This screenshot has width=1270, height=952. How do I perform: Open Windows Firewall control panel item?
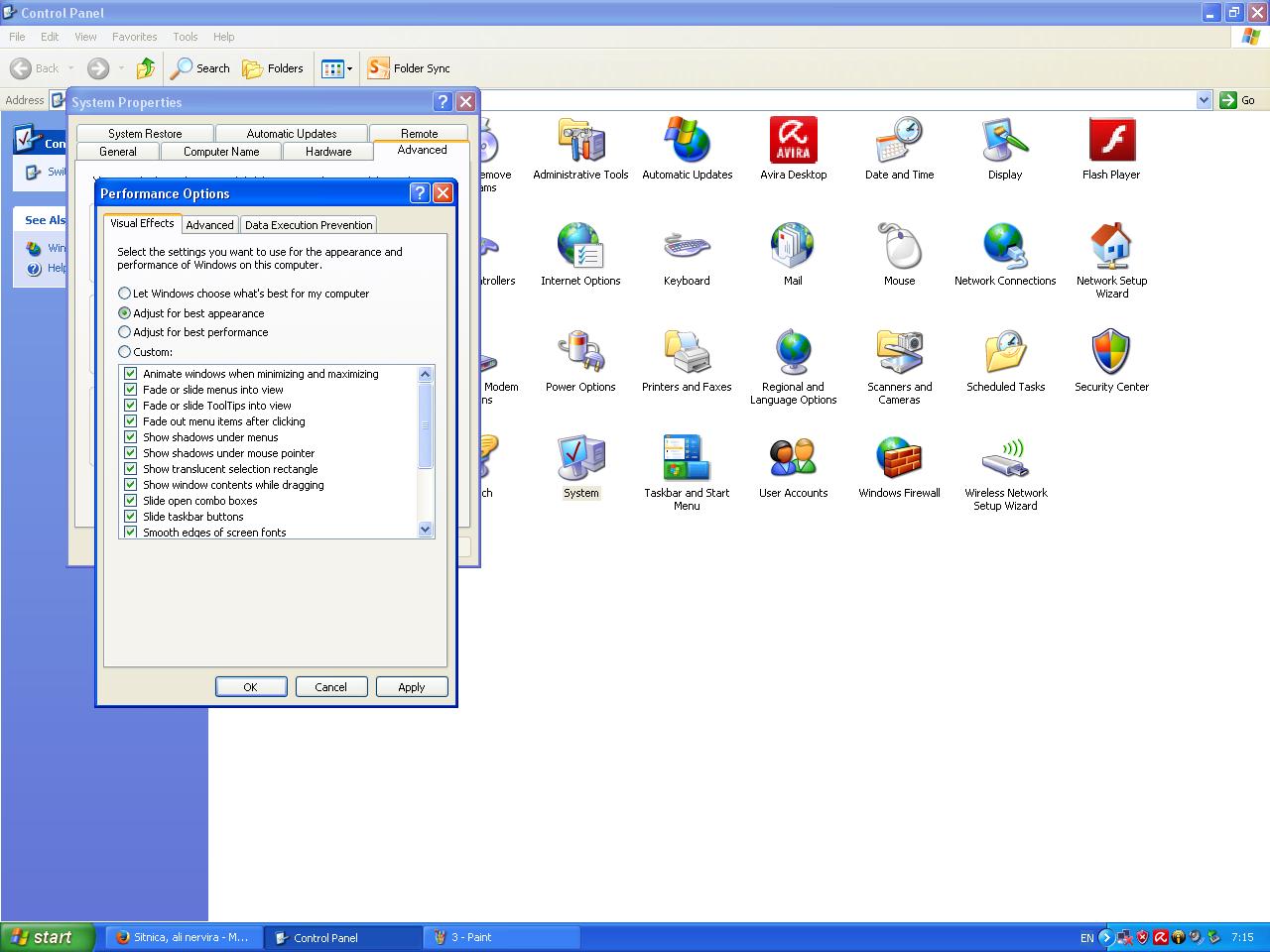point(899,459)
